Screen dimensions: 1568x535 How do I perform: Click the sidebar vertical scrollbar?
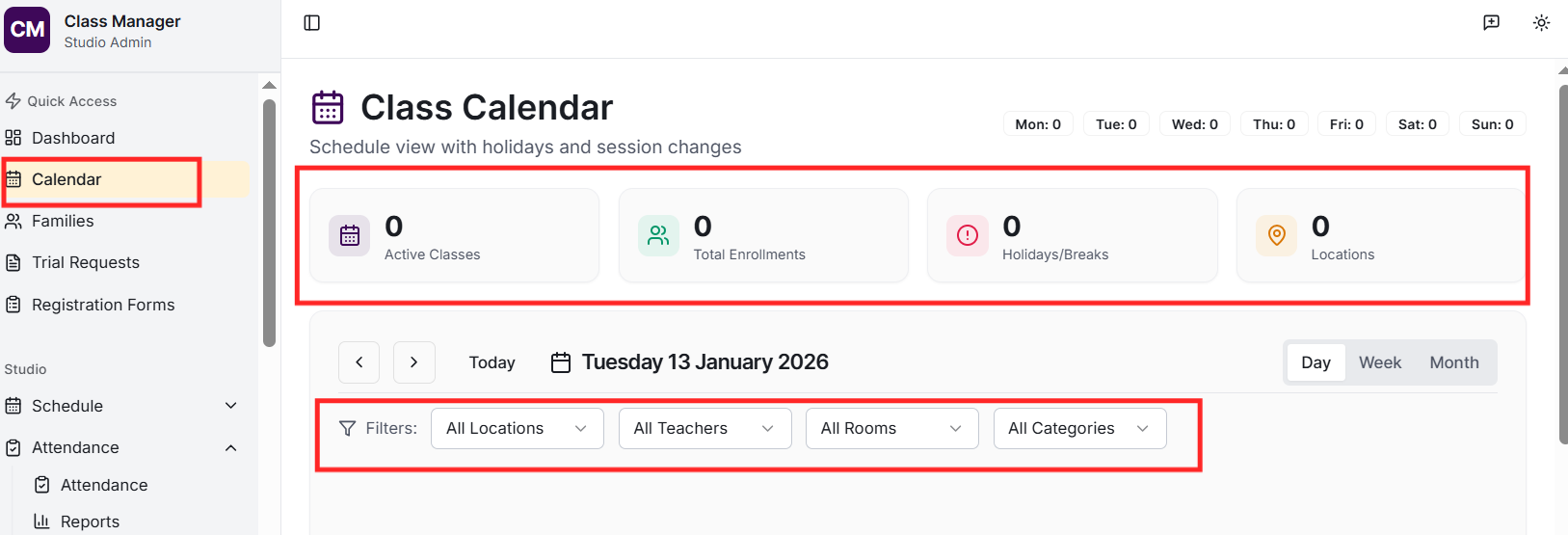coord(269,222)
